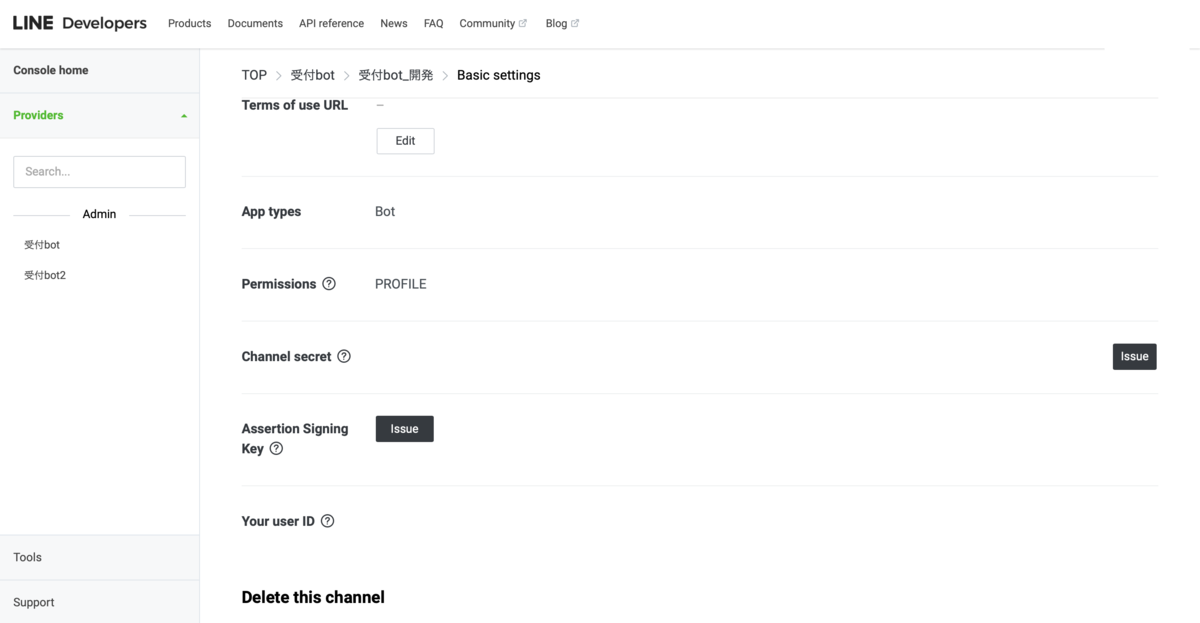Click the PROFILE permission value
This screenshot has height=623, width=1200.
pos(400,284)
